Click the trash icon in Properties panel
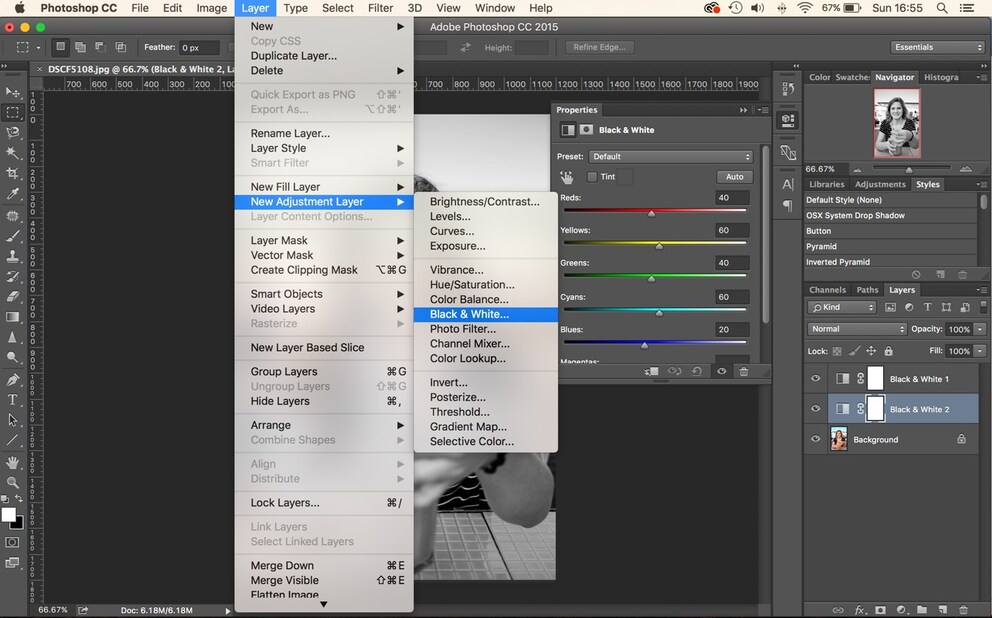Screen dimensions: 992x618 click(744, 371)
